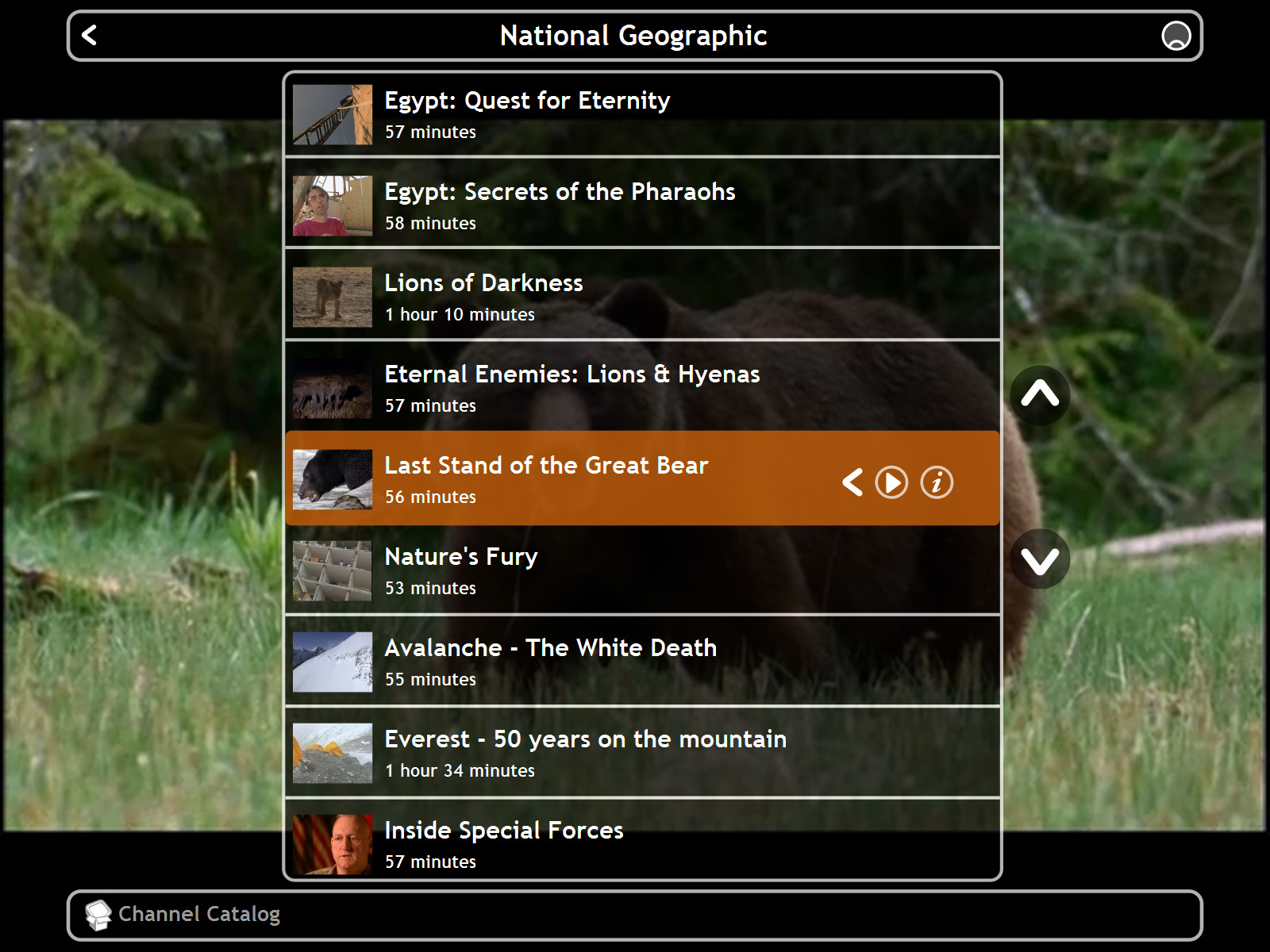Select Last Stand of the Great Bear title
1270x952 pixels.
546,466
